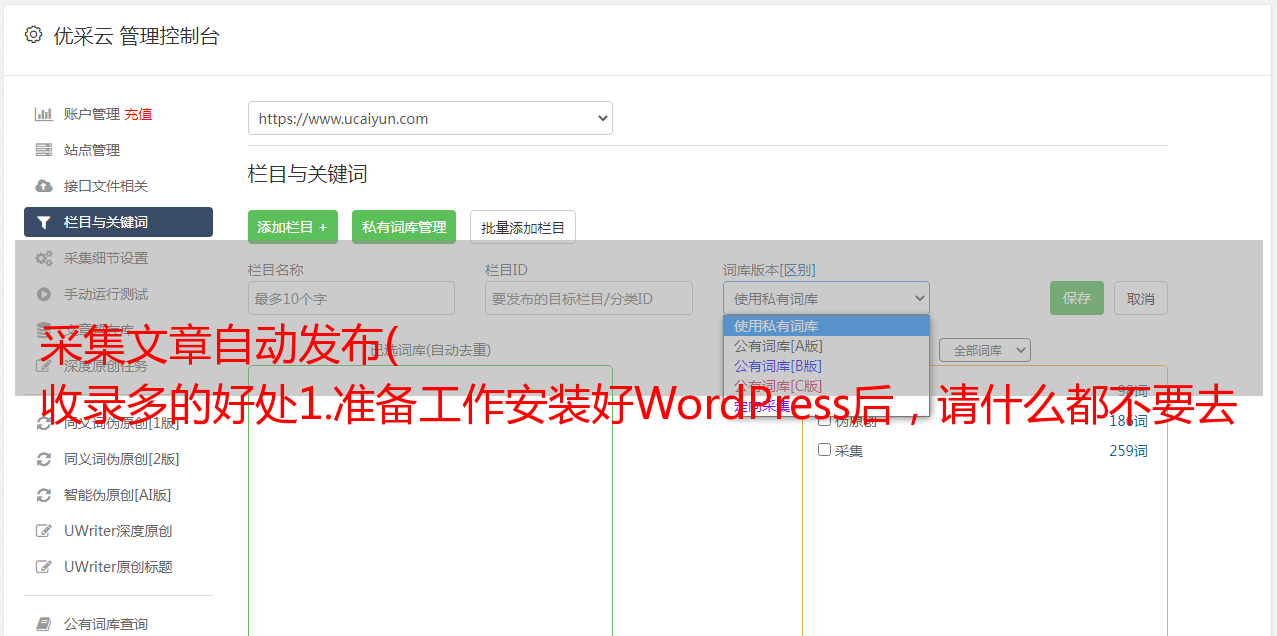Click the book icon beside 公有词库查询

click(x=43, y=624)
